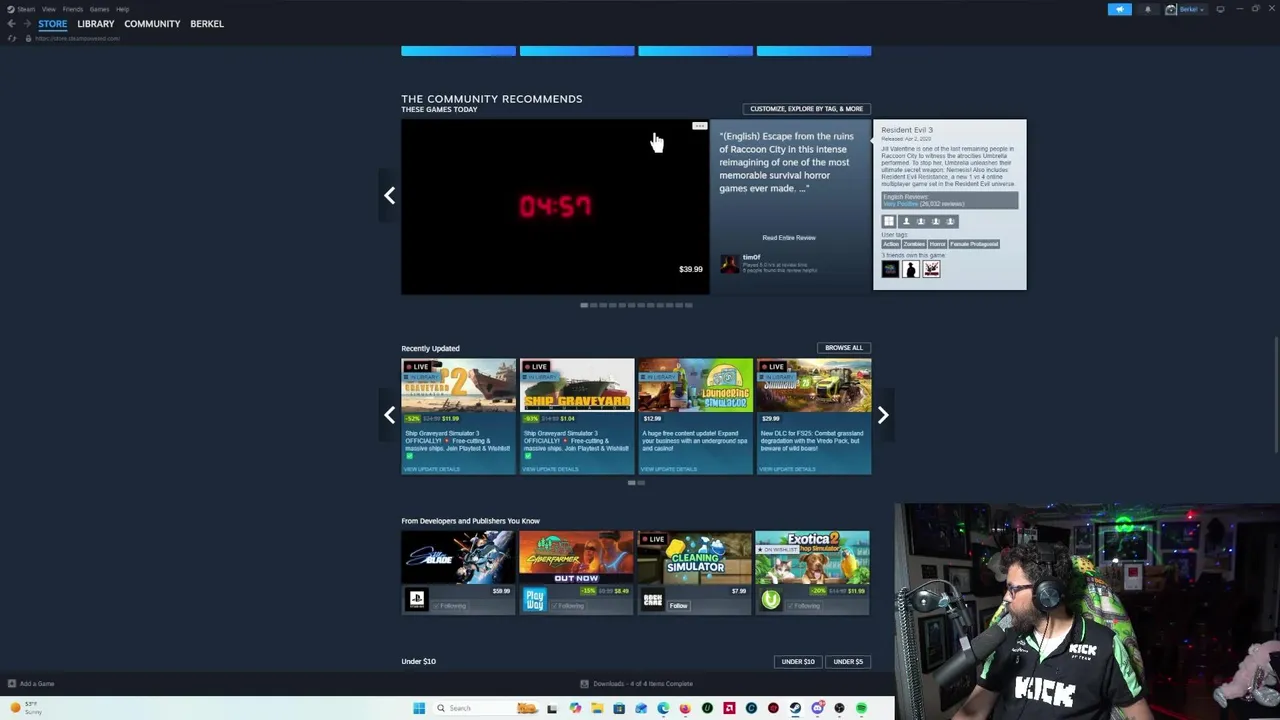Click the Action user tag
The height and width of the screenshot is (720, 1280).
point(891,244)
